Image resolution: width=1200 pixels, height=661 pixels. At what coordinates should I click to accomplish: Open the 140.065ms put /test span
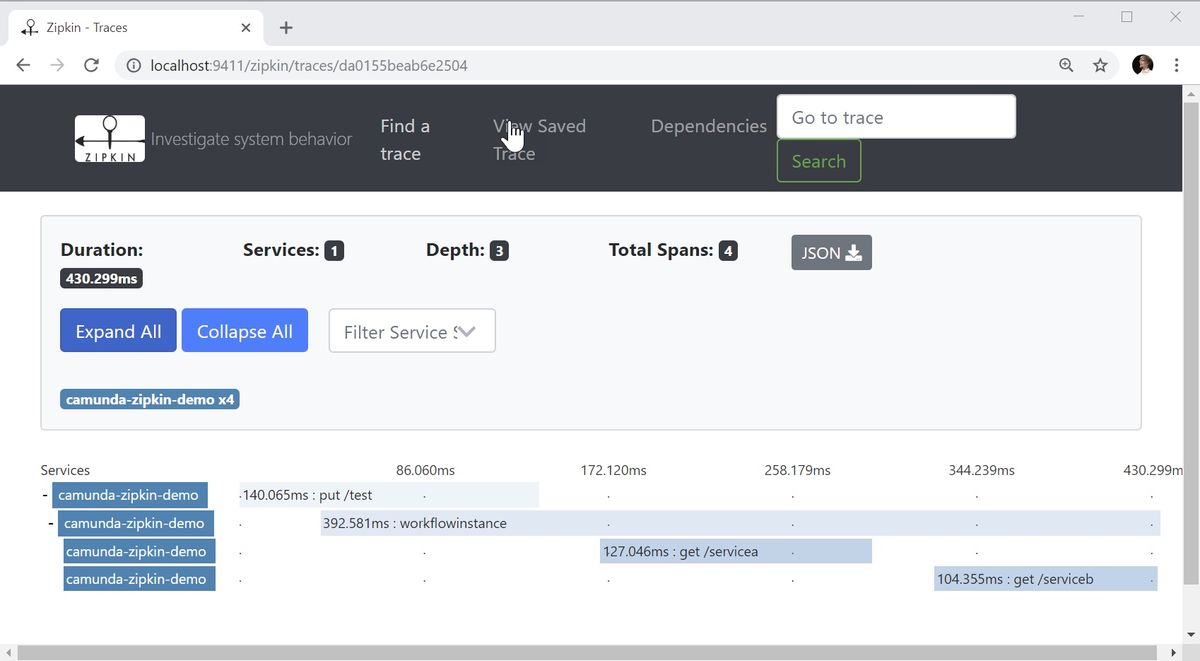point(389,495)
